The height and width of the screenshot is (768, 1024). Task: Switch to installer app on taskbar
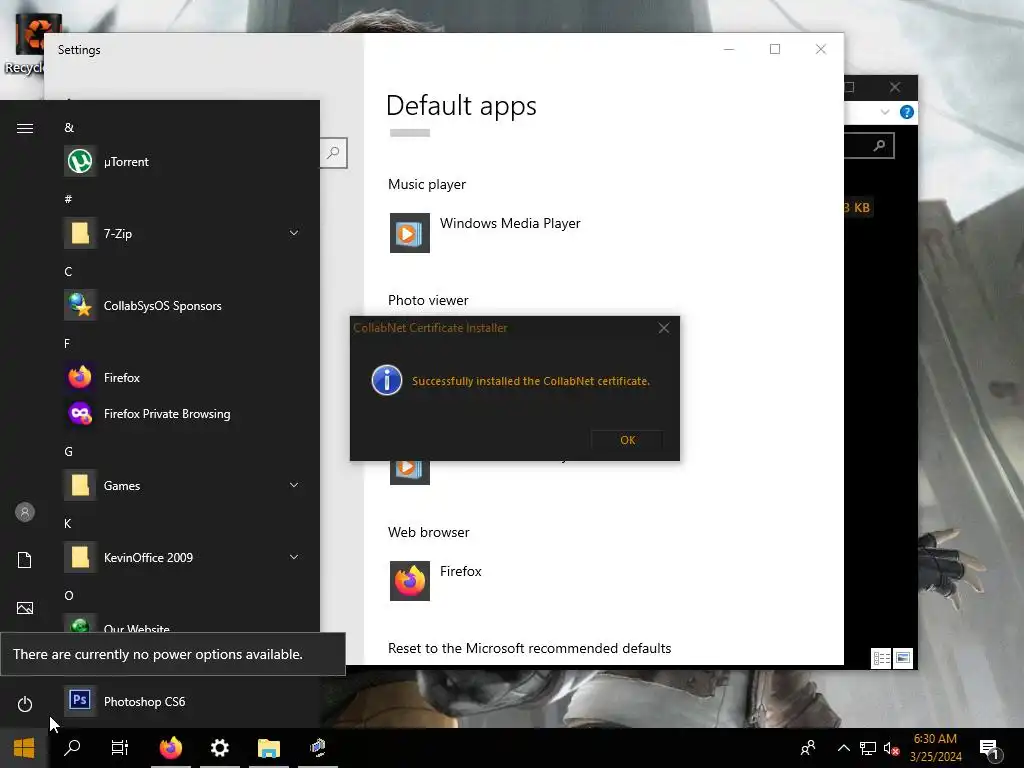pos(318,748)
